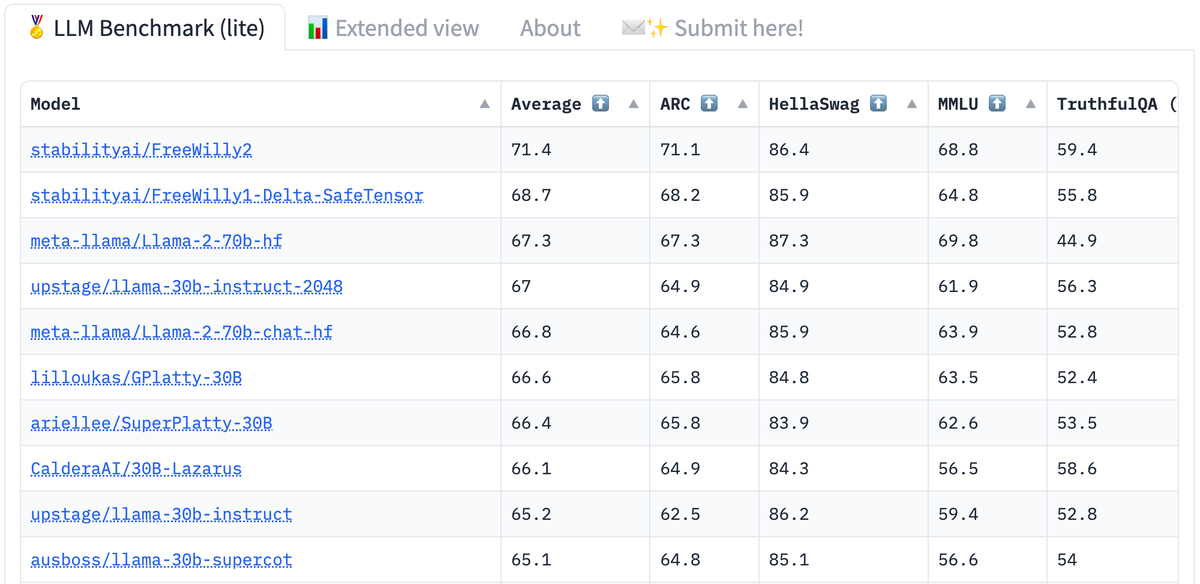Open lilloukas/GPlatty-30B model link
This screenshot has height=584, width=1200.
tap(136, 378)
